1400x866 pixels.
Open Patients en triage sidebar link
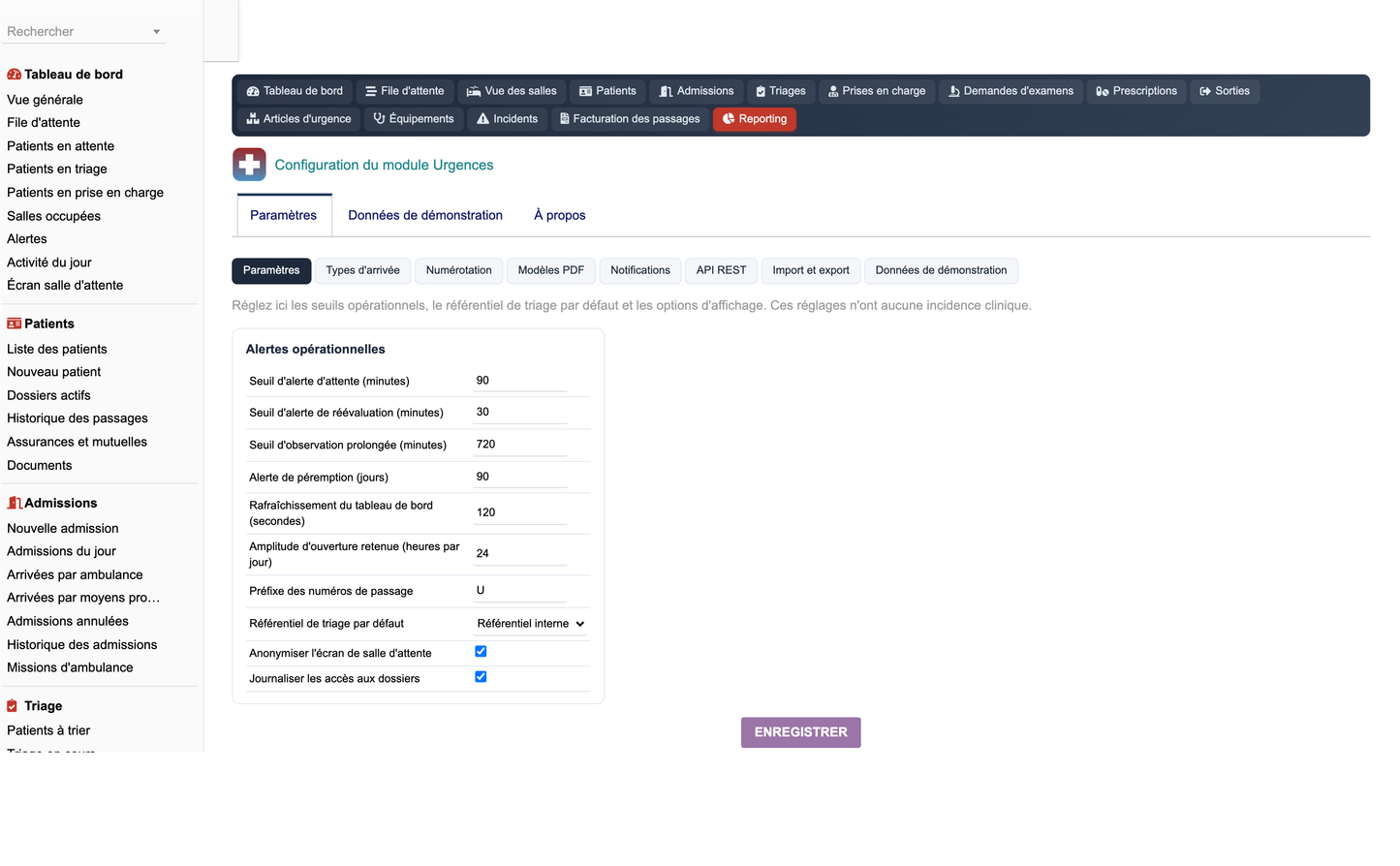(x=57, y=169)
